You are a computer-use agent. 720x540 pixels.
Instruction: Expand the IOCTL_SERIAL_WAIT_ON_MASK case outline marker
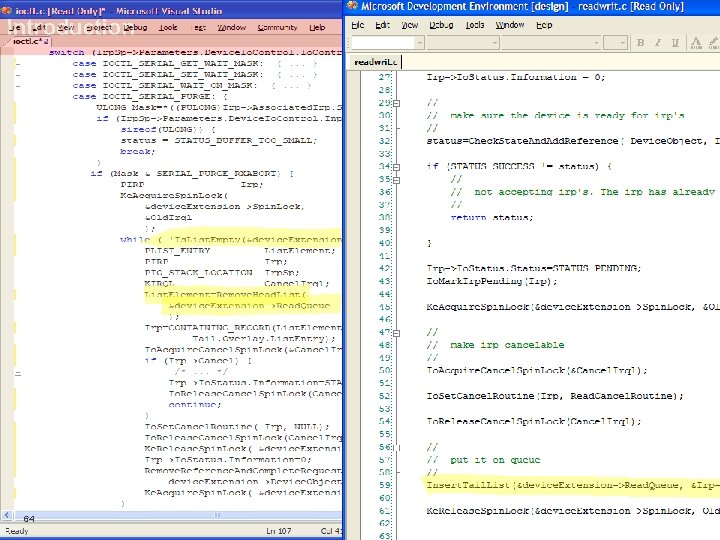point(18,86)
